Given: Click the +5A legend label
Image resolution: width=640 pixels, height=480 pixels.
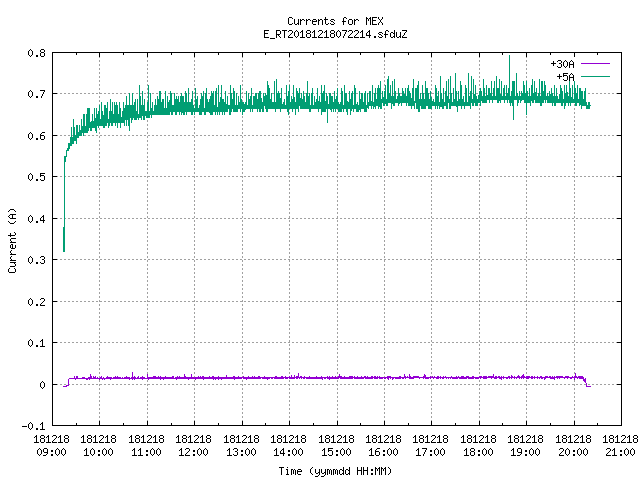Looking at the screenshot, I should pyautogui.click(x=565, y=77).
